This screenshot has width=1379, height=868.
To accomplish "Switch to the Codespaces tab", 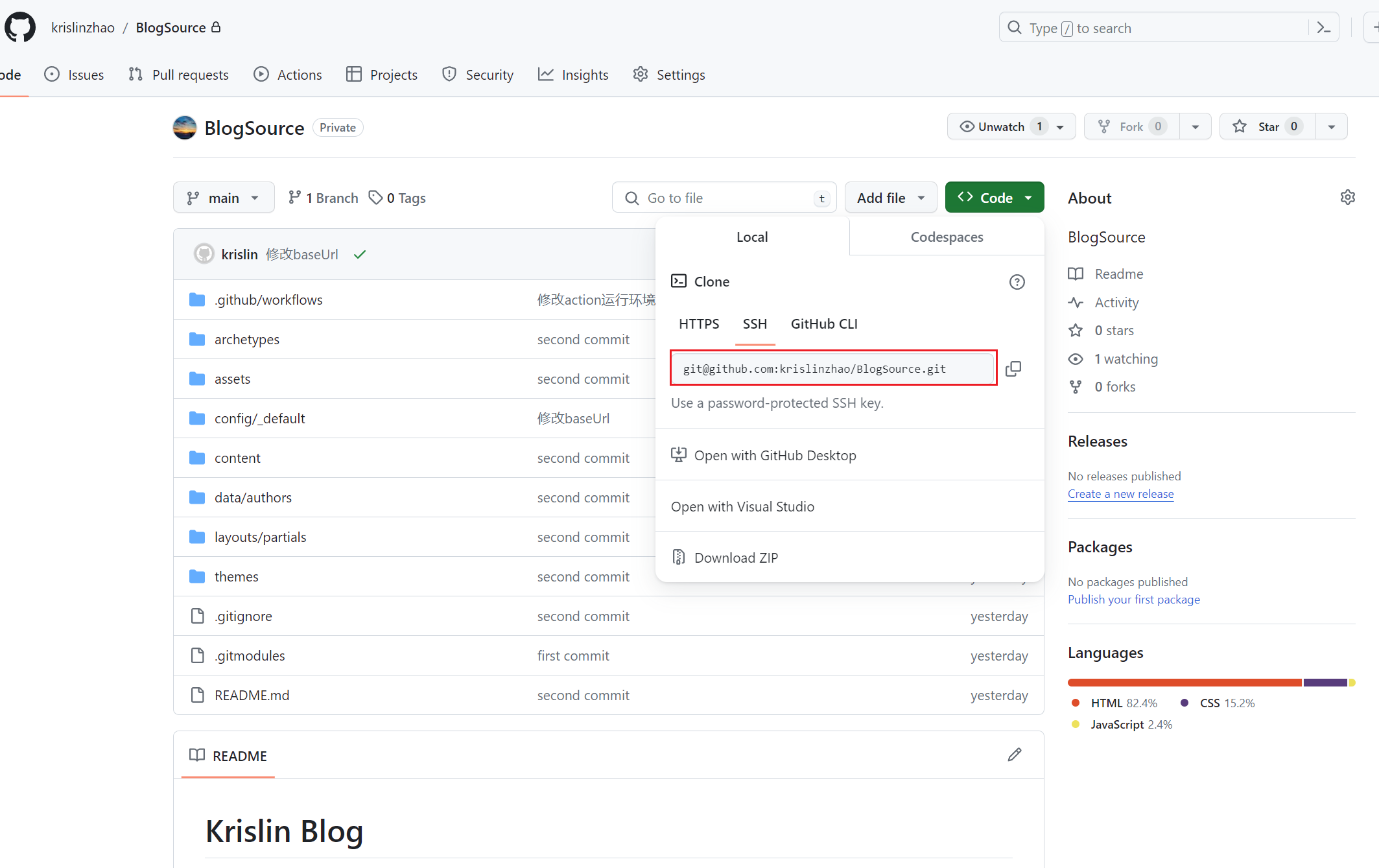I will 947,237.
